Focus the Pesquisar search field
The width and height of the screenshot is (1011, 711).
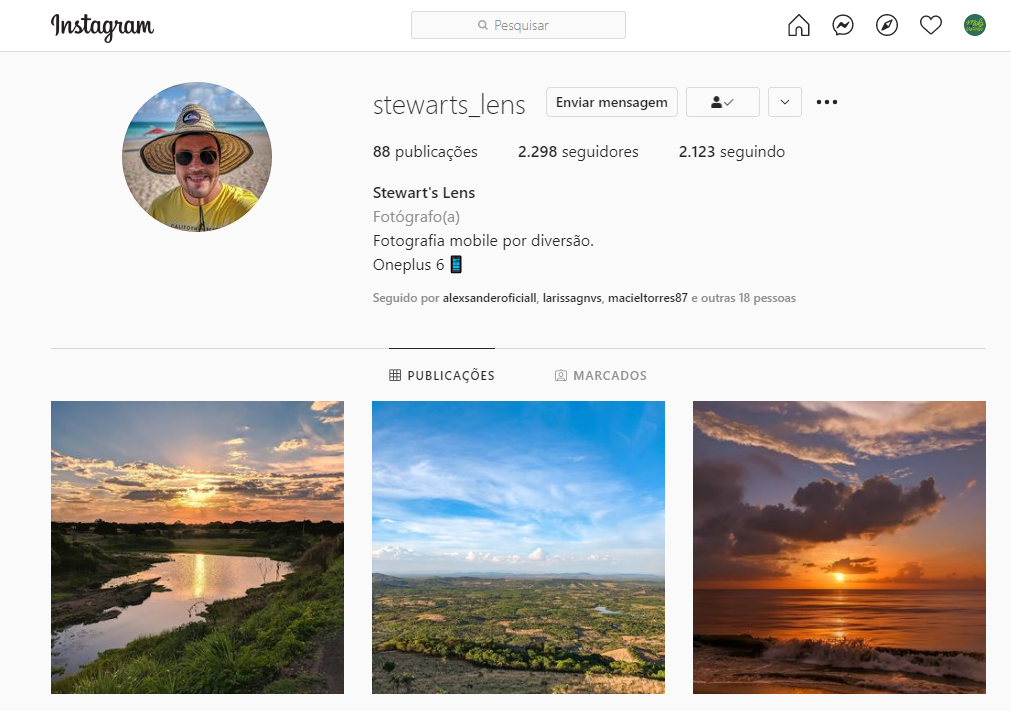pyautogui.click(x=518, y=25)
